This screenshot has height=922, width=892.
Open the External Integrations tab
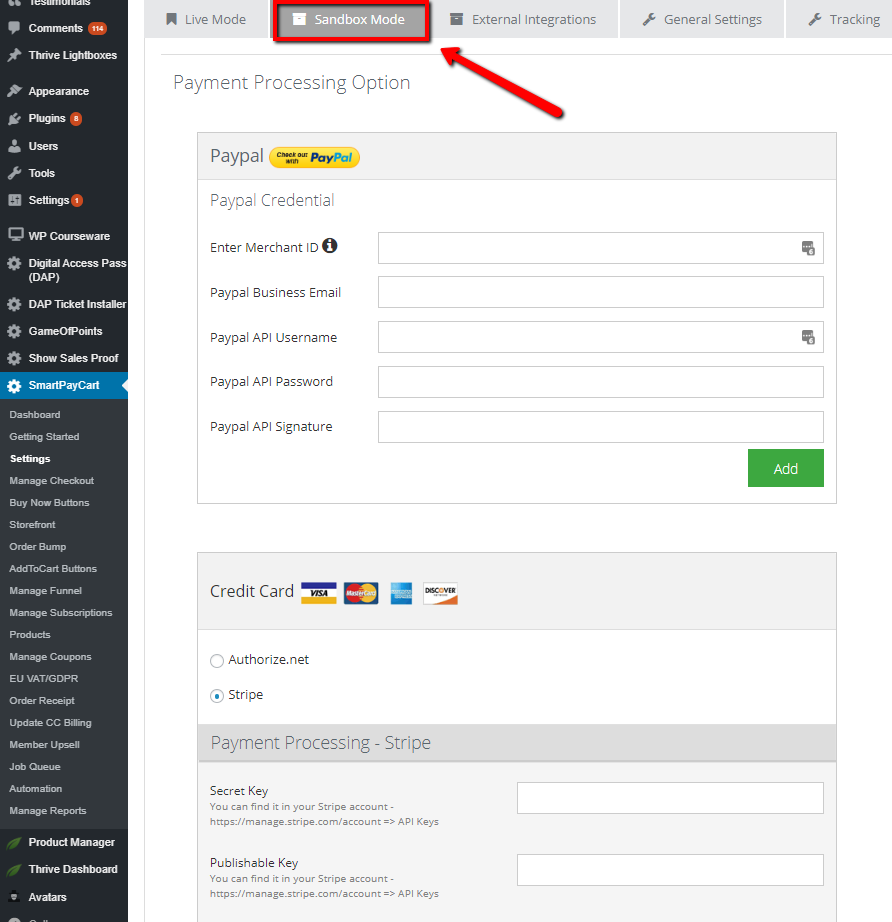pyautogui.click(x=523, y=19)
